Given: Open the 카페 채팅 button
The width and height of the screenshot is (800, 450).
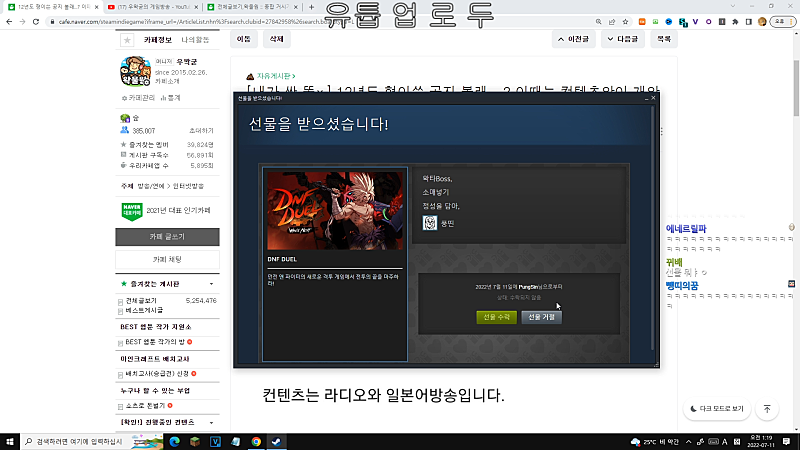Looking at the screenshot, I should coord(167,260).
